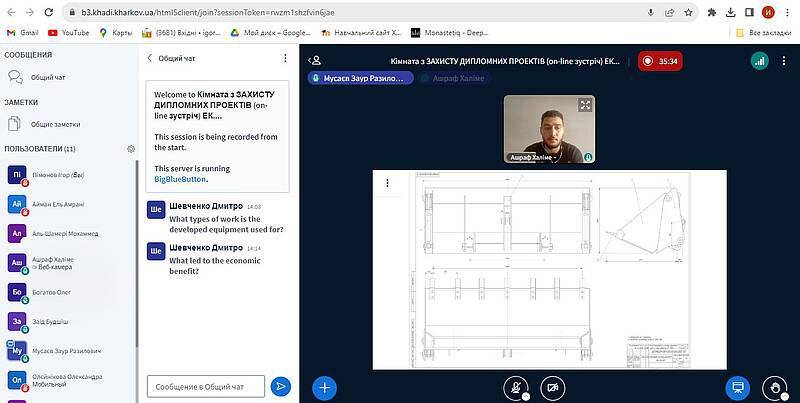Follow the BigBlueButton link
Image resolution: width=800 pixels, height=403 pixels.
coord(180,179)
